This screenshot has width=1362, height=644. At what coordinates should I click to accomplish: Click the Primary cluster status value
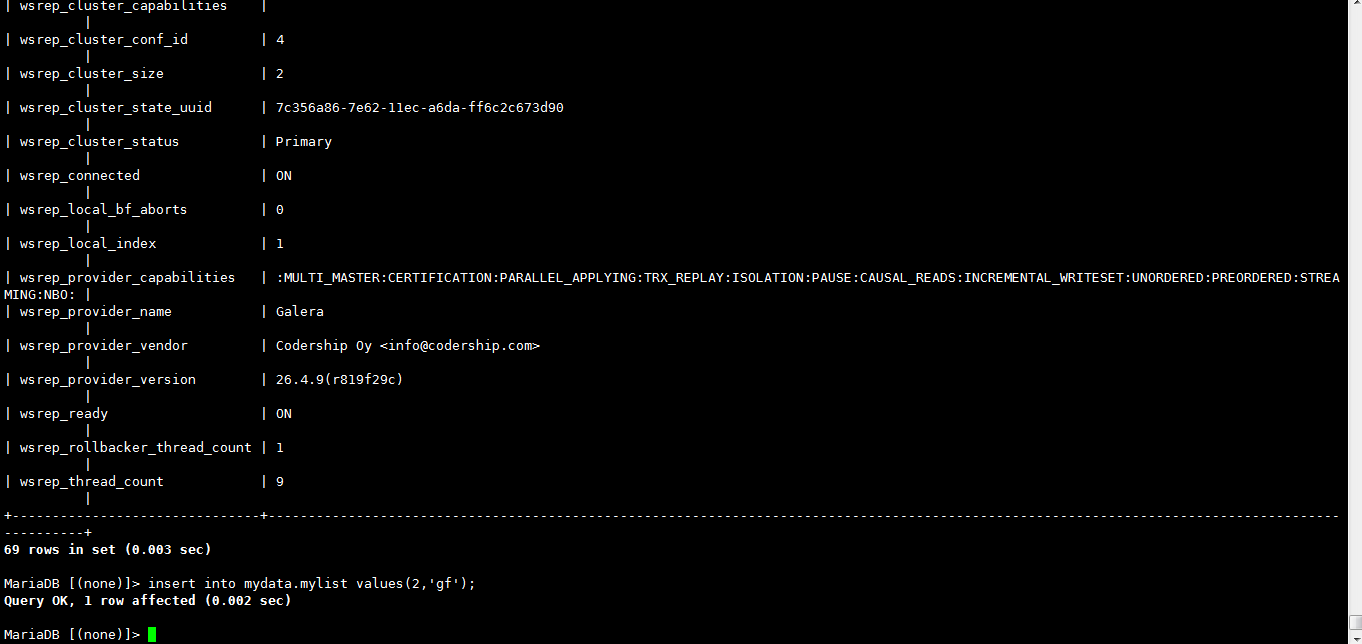click(x=303, y=141)
